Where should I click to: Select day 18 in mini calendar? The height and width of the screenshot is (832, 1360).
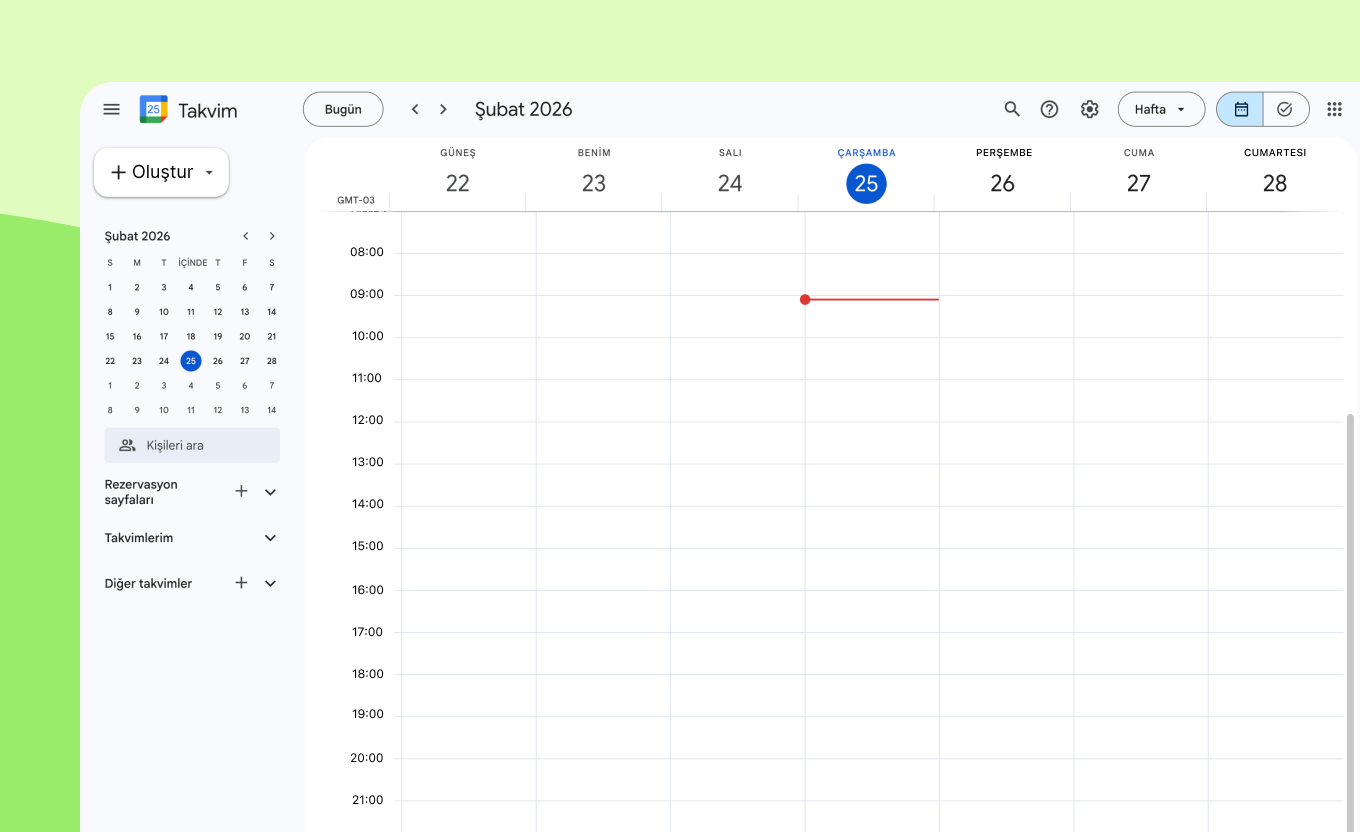tap(191, 337)
